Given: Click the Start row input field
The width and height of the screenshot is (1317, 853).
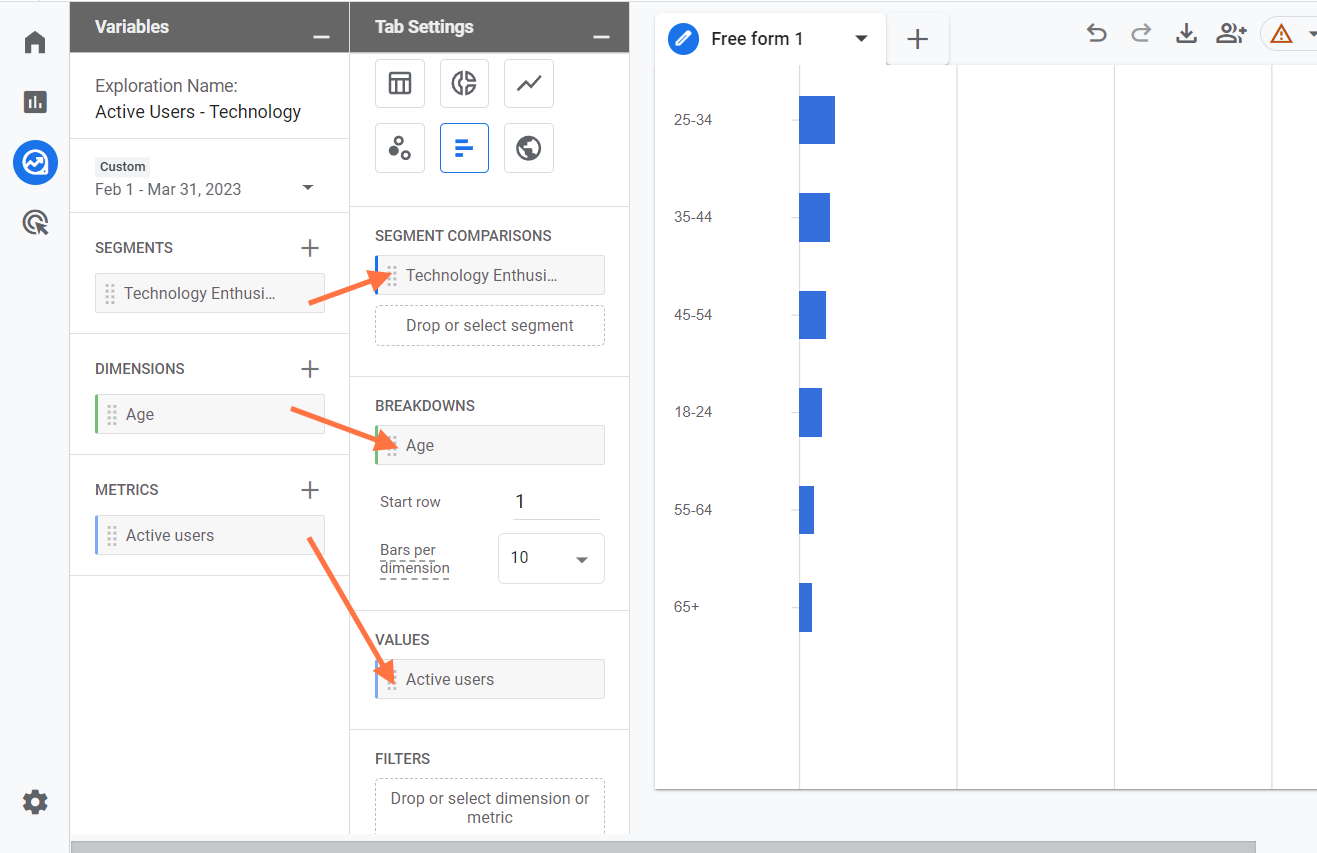Looking at the screenshot, I should (556, 502).
